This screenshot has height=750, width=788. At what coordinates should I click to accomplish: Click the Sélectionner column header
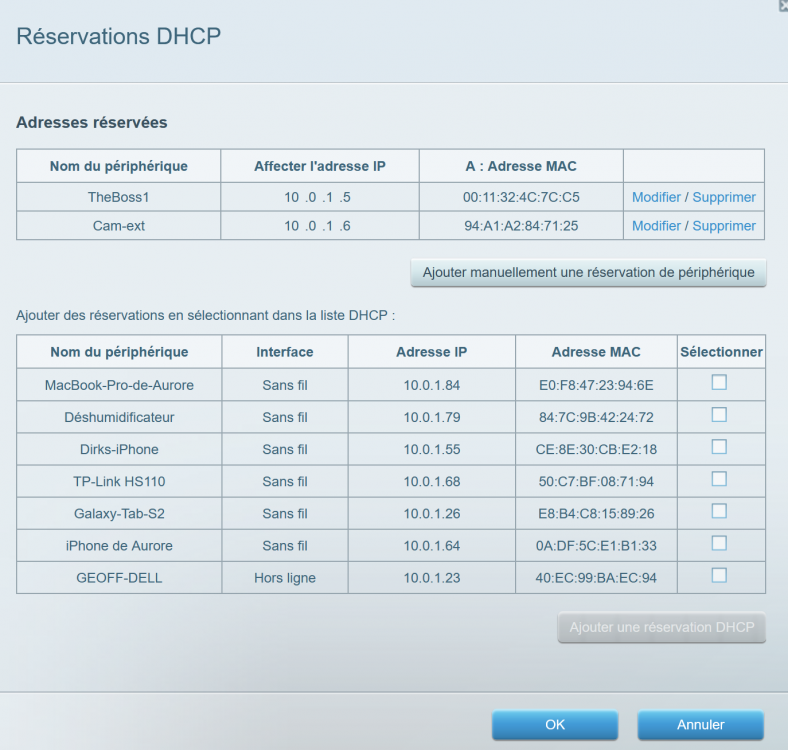click(721, 352)
